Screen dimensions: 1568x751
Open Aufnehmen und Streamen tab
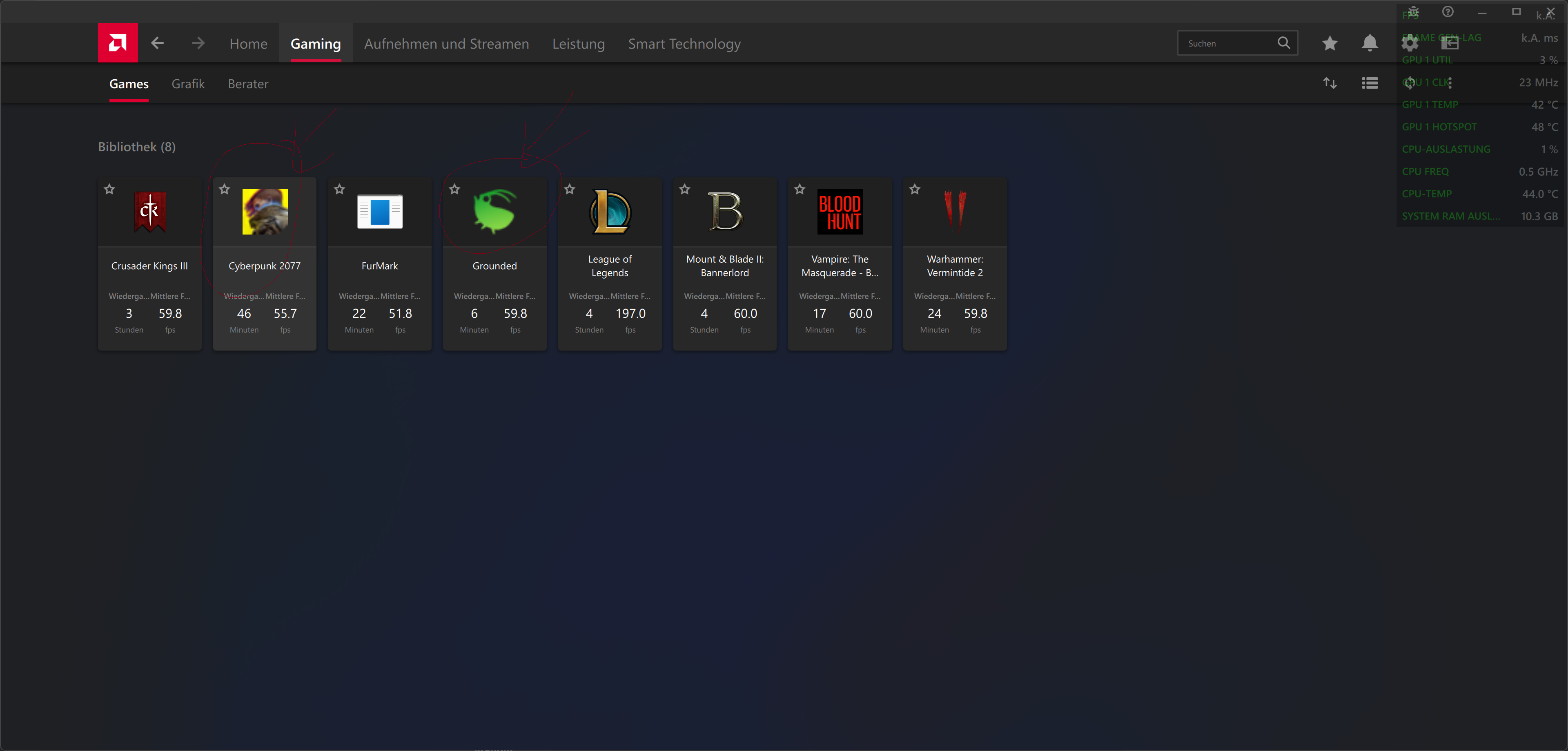(x=446, y=44)
